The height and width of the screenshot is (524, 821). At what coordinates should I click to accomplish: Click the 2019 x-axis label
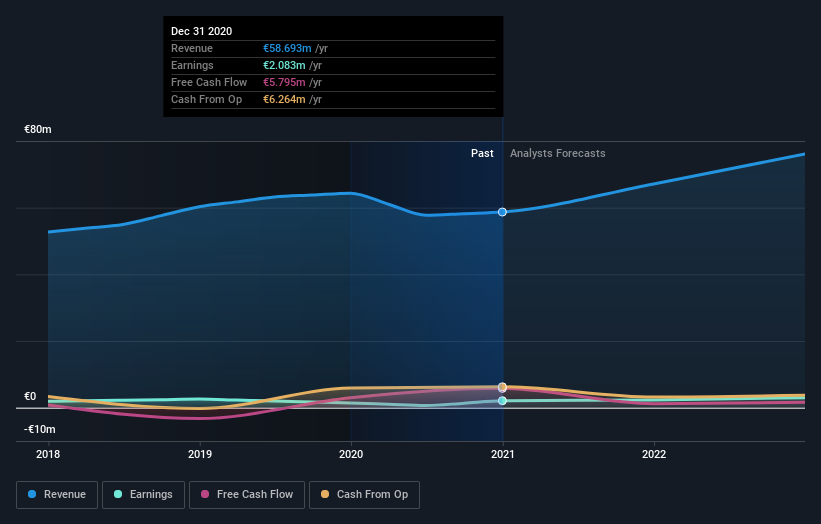pos(199,454)
